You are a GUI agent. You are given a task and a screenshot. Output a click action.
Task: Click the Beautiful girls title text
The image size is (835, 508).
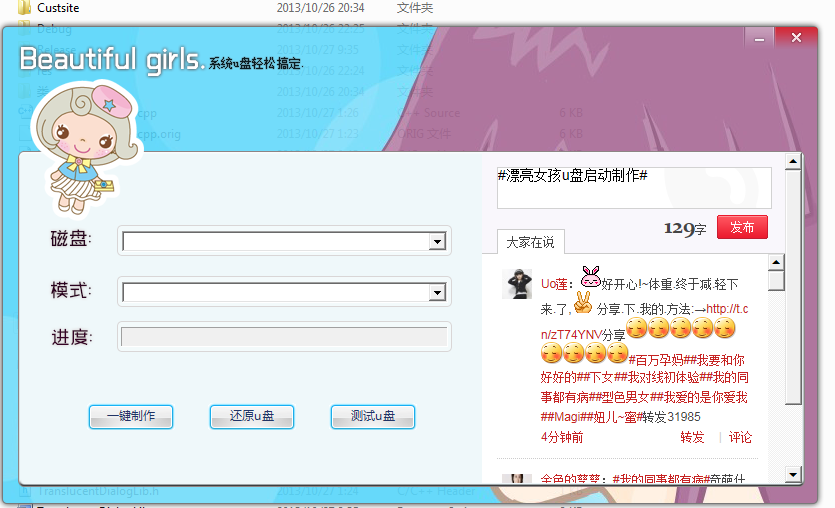pyautogui.click(x=111, y=59)
